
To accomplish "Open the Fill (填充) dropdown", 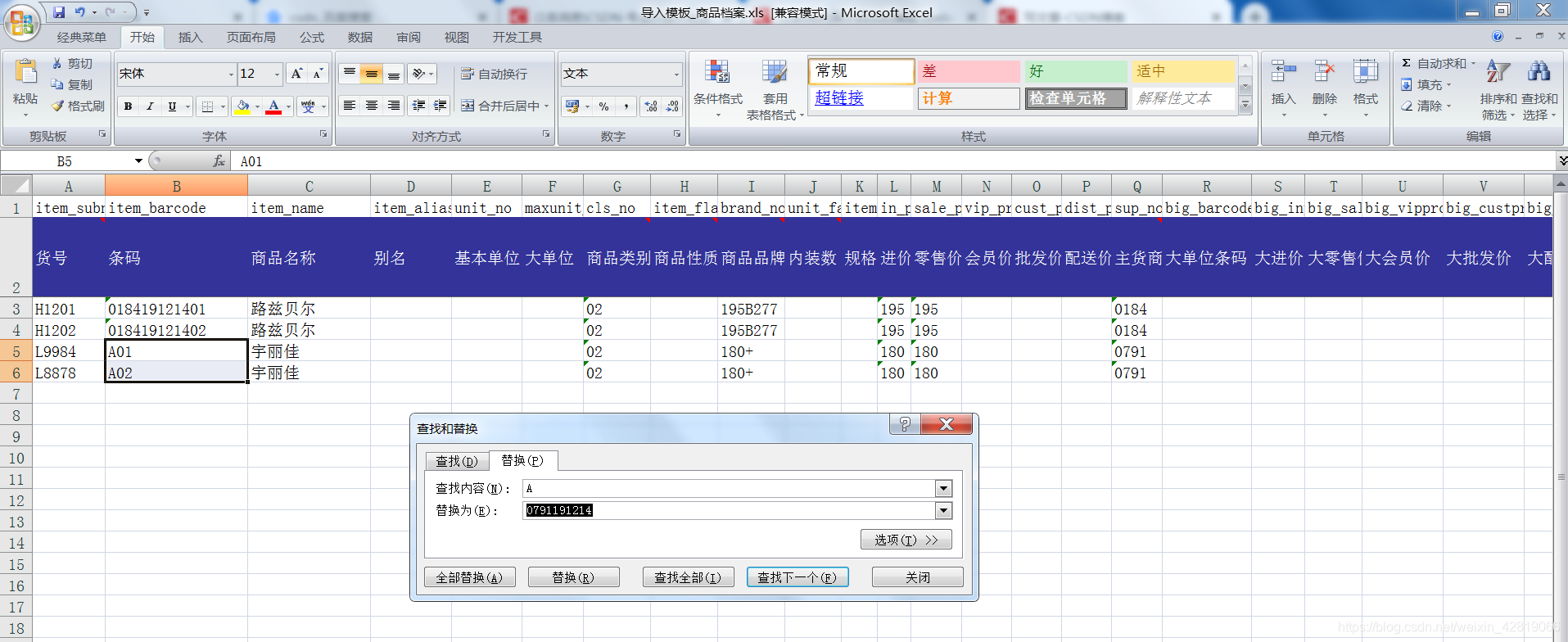I will tap(1426, 84).
